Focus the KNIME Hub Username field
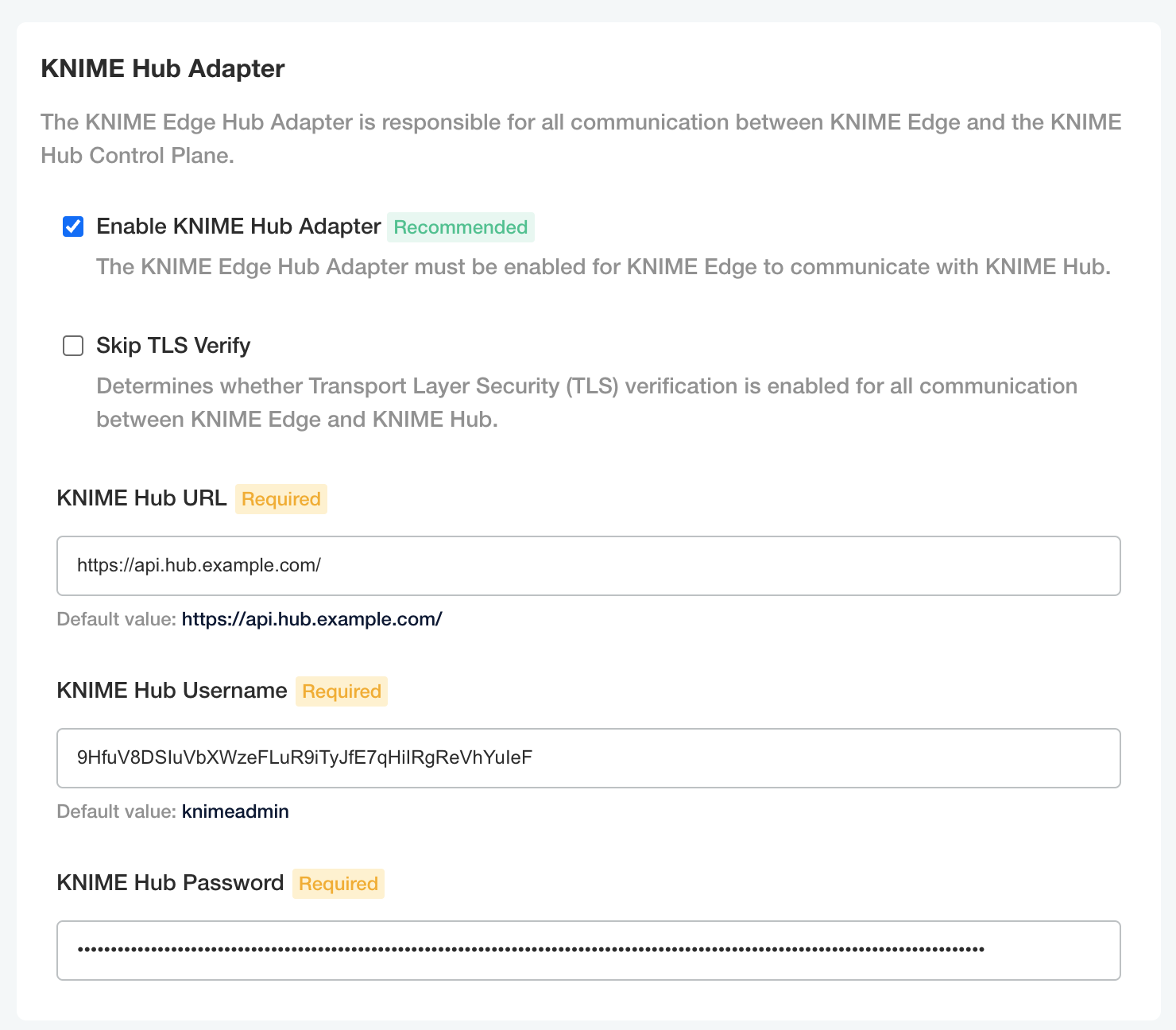The image size is (1176, 1030). pos(589,758)
